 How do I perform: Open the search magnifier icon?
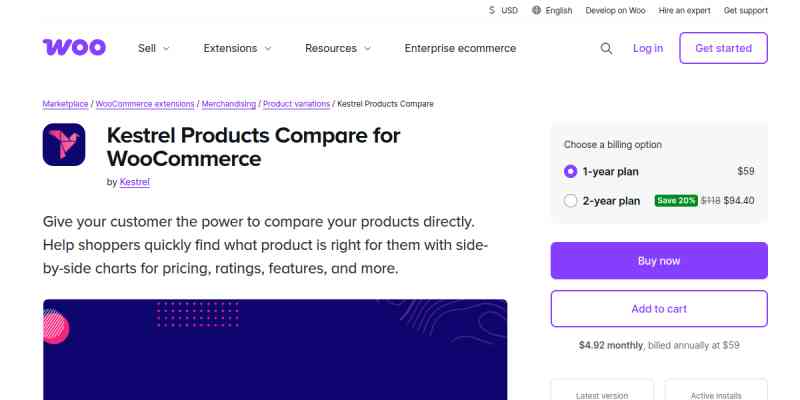pyautogui.click(x=606, y=48)
